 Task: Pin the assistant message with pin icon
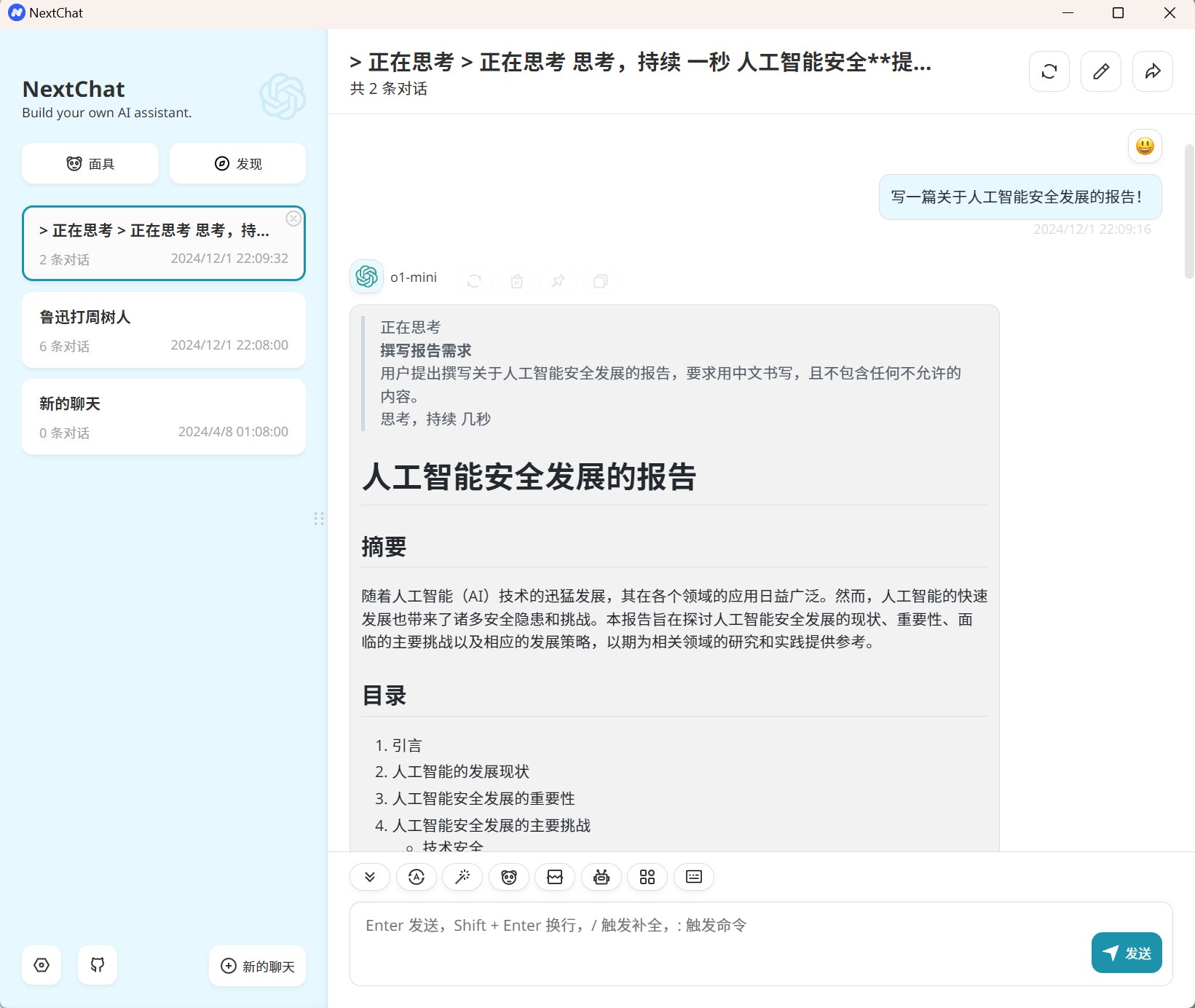tap(558, 281)
